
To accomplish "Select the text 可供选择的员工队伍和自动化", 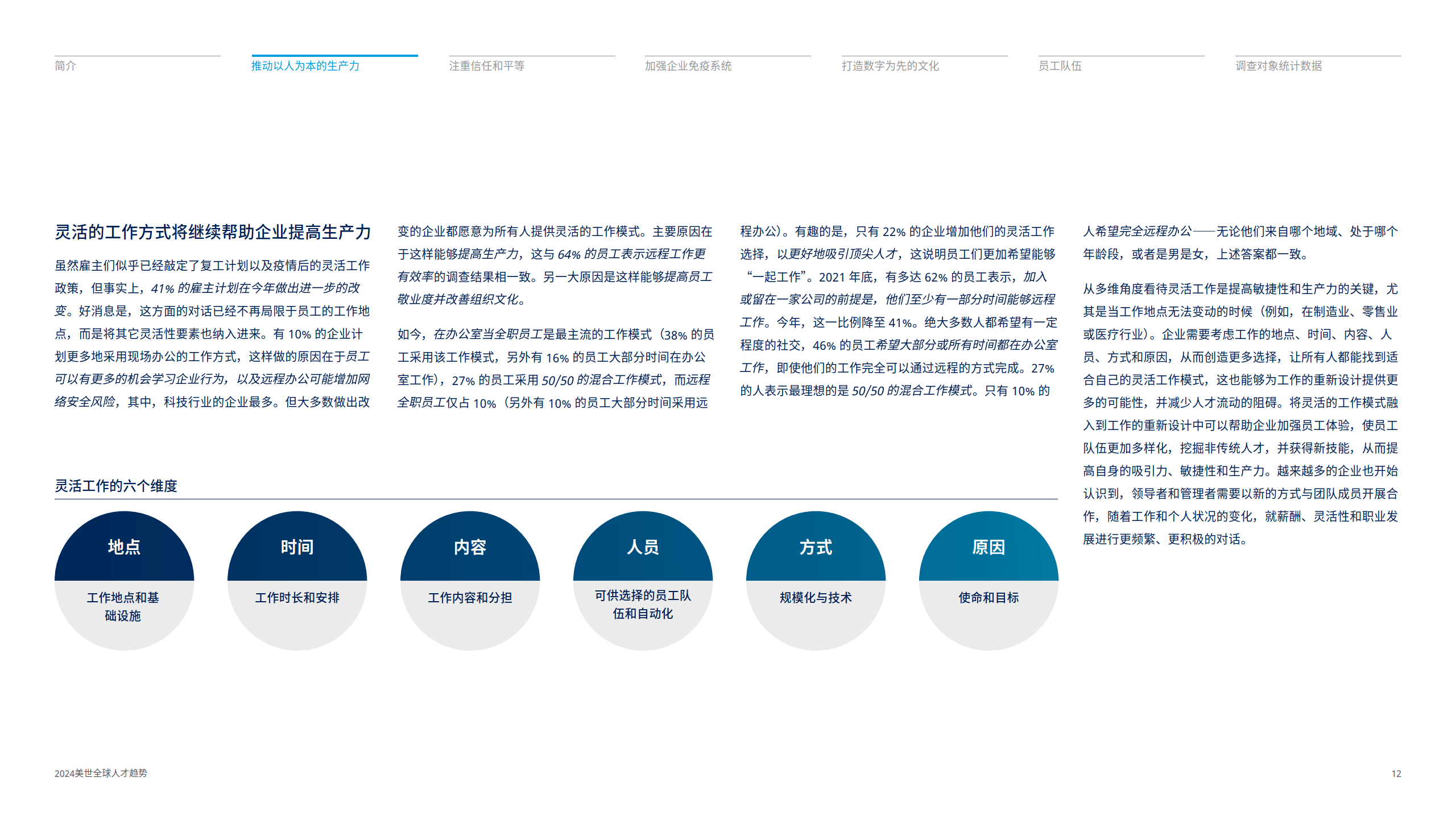I will [643, 605].
